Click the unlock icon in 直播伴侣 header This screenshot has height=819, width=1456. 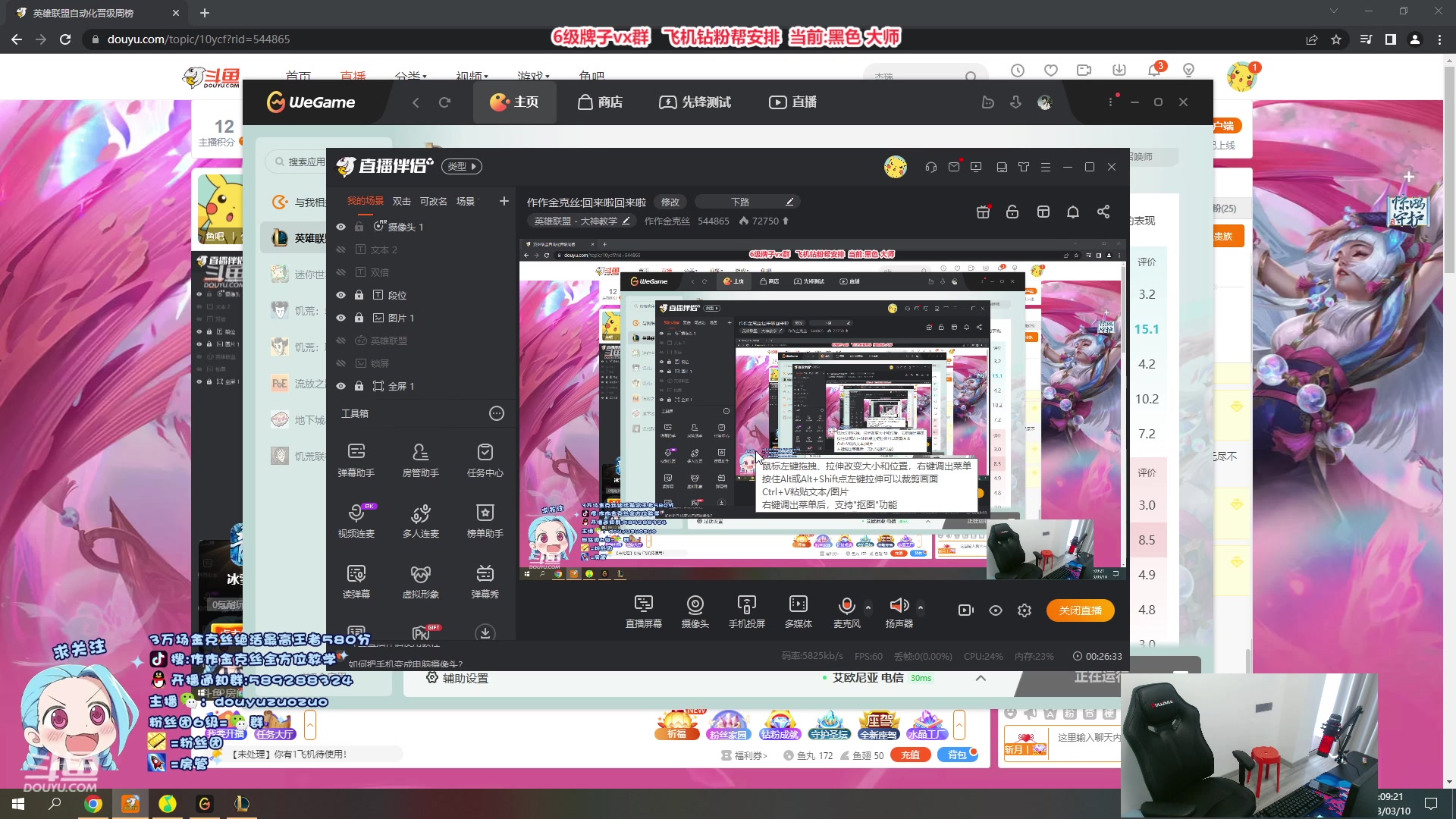point(1012,212)
